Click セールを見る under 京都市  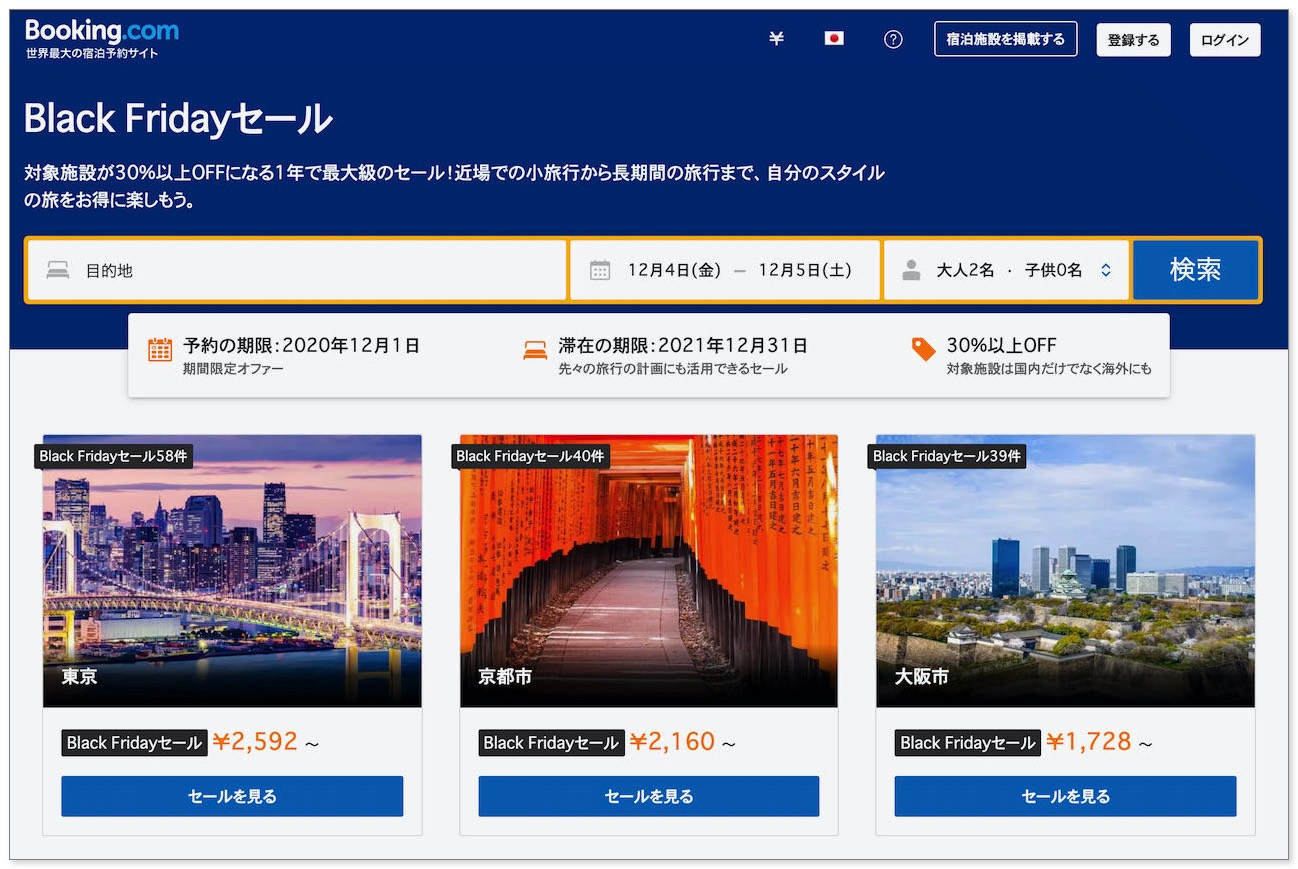[x=648, y=796]
